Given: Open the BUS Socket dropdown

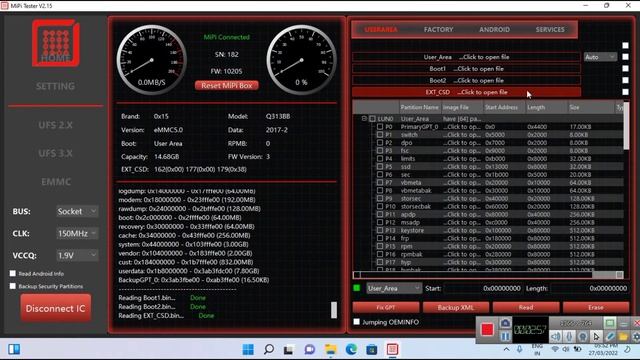Looking at the screenshot, I should tap(77, 211).
